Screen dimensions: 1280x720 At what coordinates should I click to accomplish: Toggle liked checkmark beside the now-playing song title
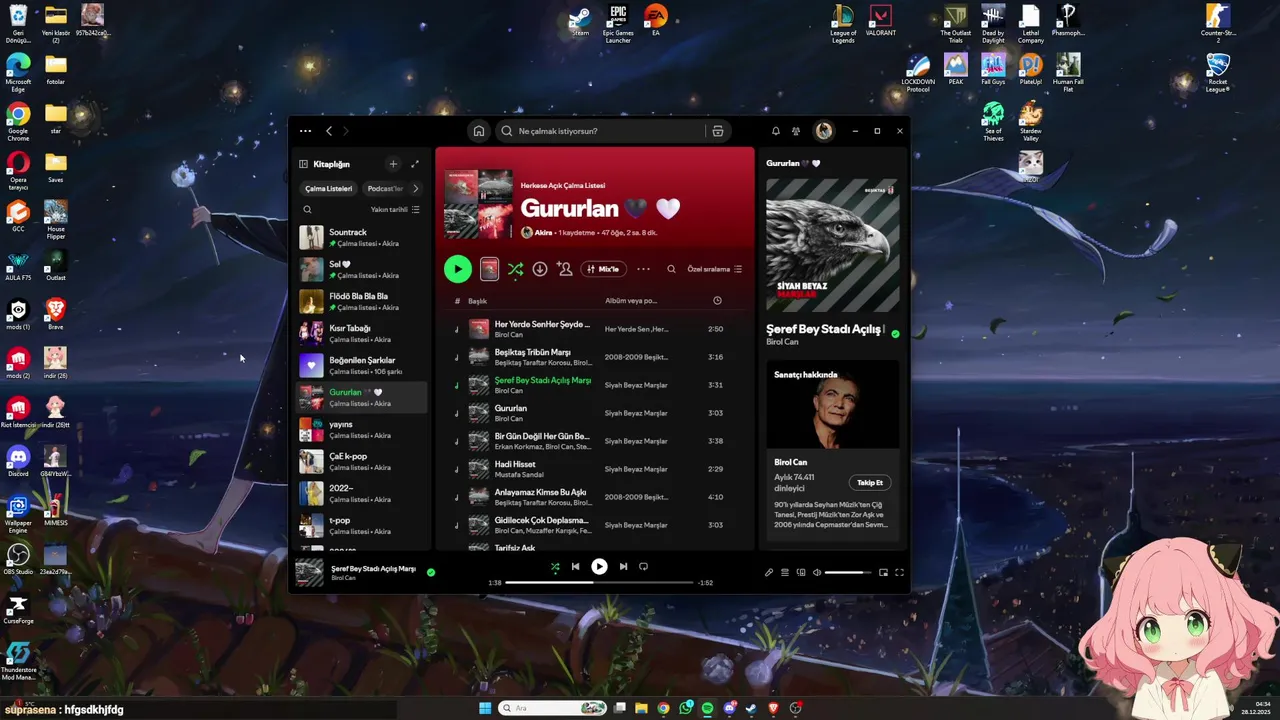click(431, 573)
